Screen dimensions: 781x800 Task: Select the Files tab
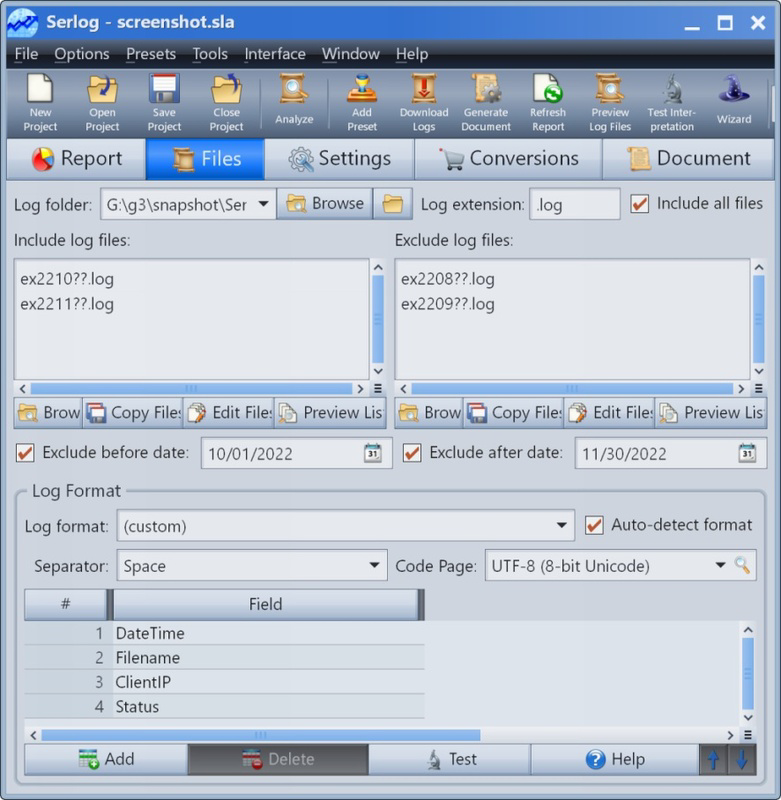[205, 159]
